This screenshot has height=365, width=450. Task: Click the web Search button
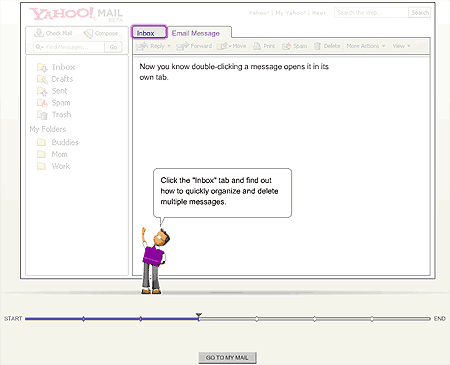coord(420,13)
